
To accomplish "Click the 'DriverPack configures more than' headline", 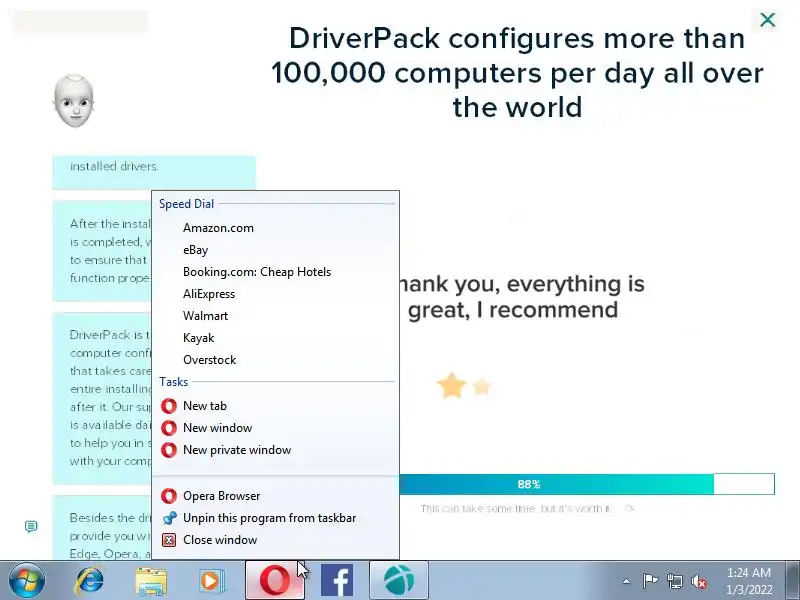I will tap(517, 39).
